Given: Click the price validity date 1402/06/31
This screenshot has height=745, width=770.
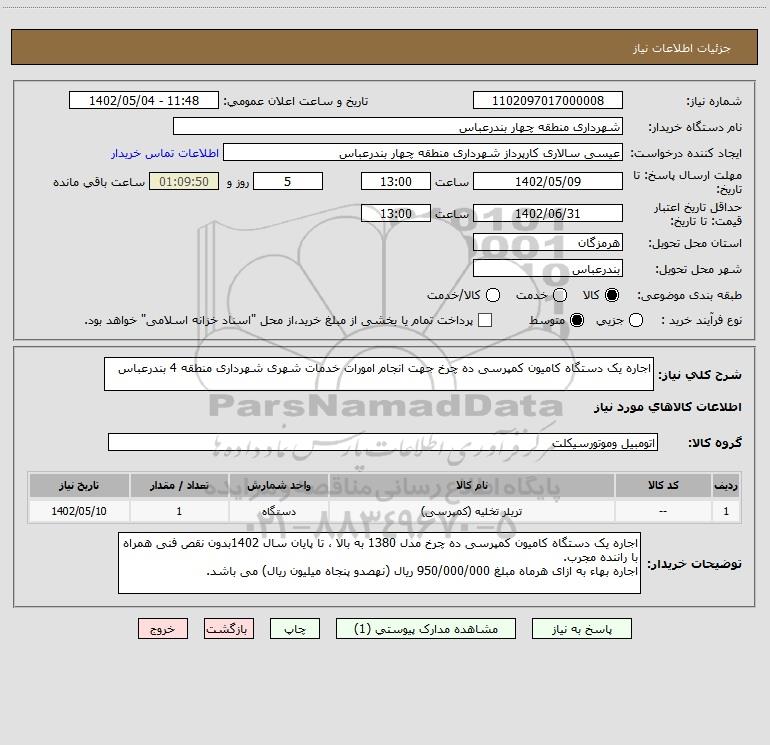Looking at the screenshot, I should tap(548, 213).
